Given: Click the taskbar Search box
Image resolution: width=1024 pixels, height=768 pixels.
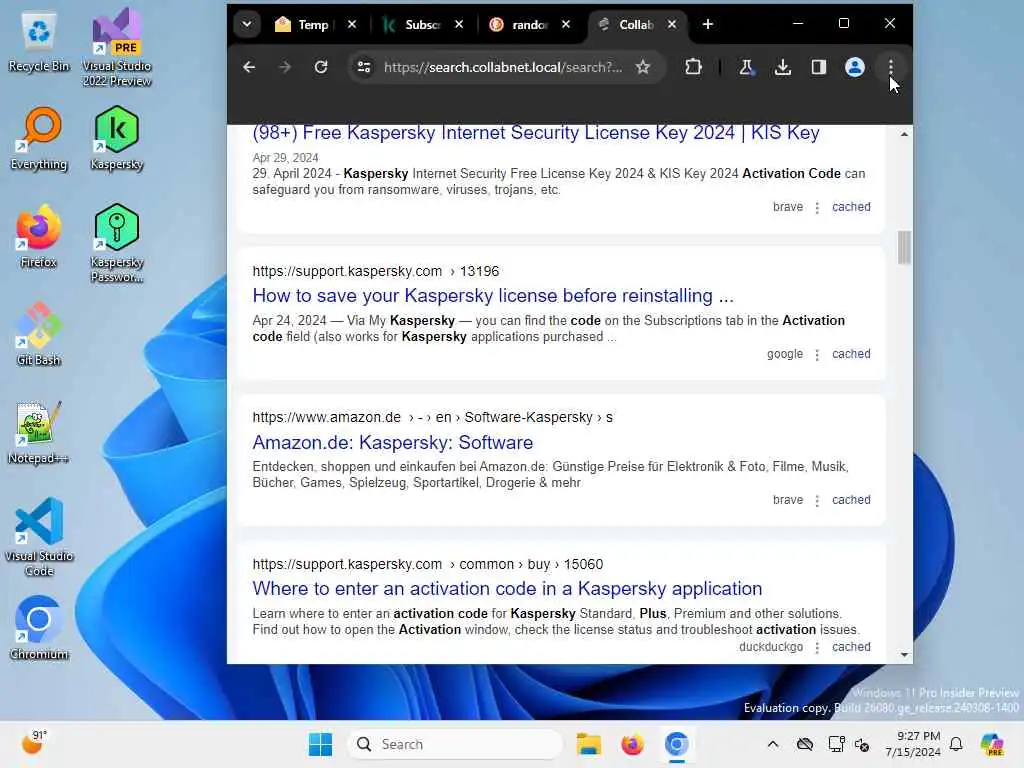Looking at the screenshot, I should click(x=455, y=744).
